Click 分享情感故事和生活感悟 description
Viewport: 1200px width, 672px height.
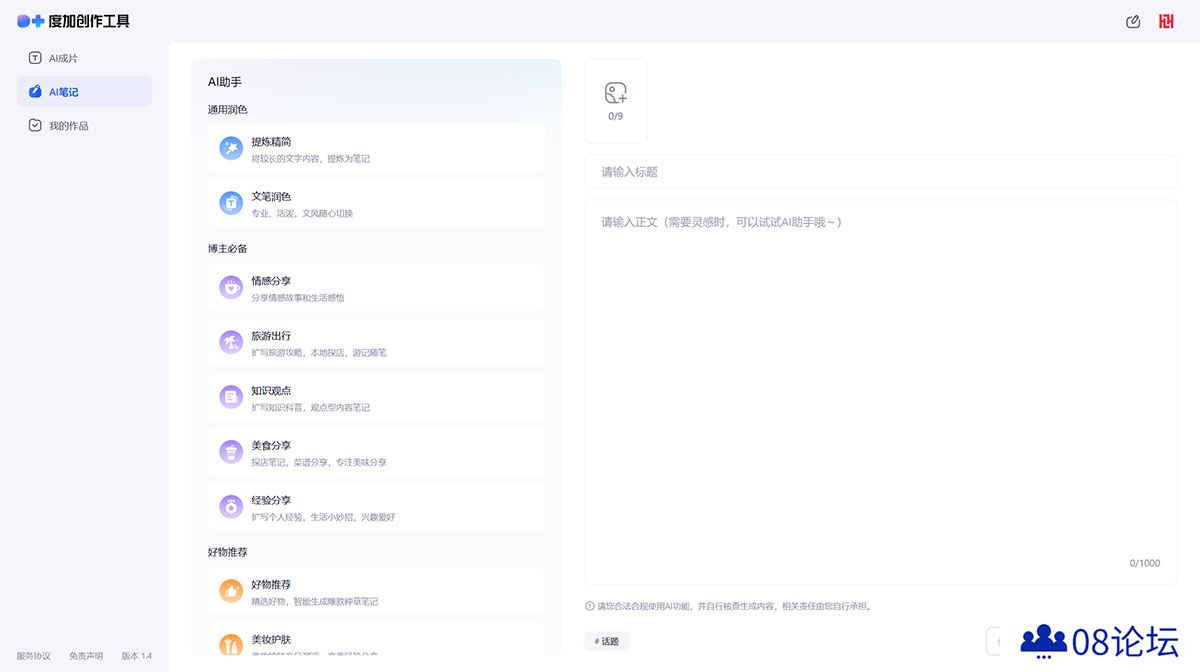coord(298,298)
